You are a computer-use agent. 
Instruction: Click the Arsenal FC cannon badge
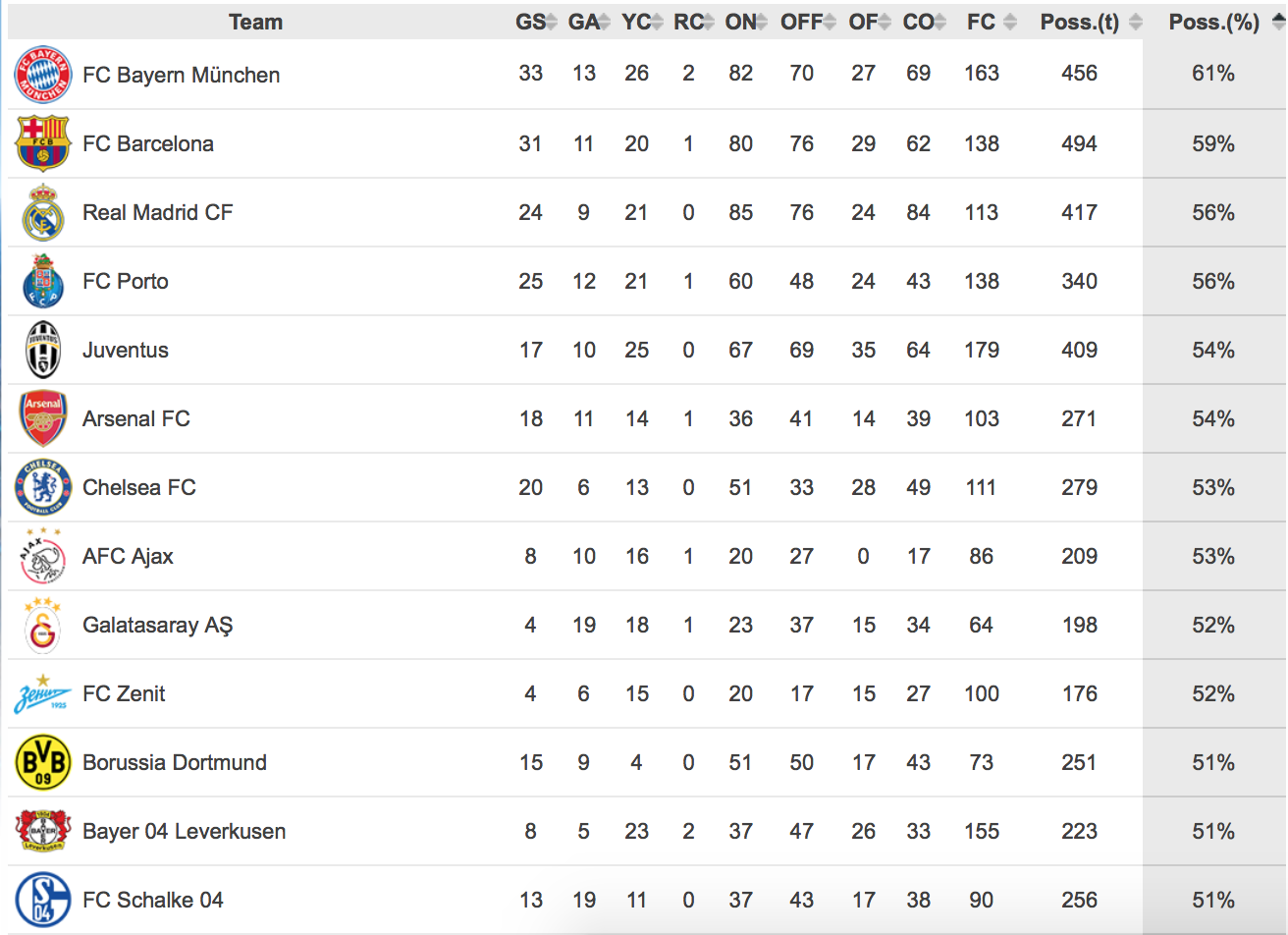point(43,418)
